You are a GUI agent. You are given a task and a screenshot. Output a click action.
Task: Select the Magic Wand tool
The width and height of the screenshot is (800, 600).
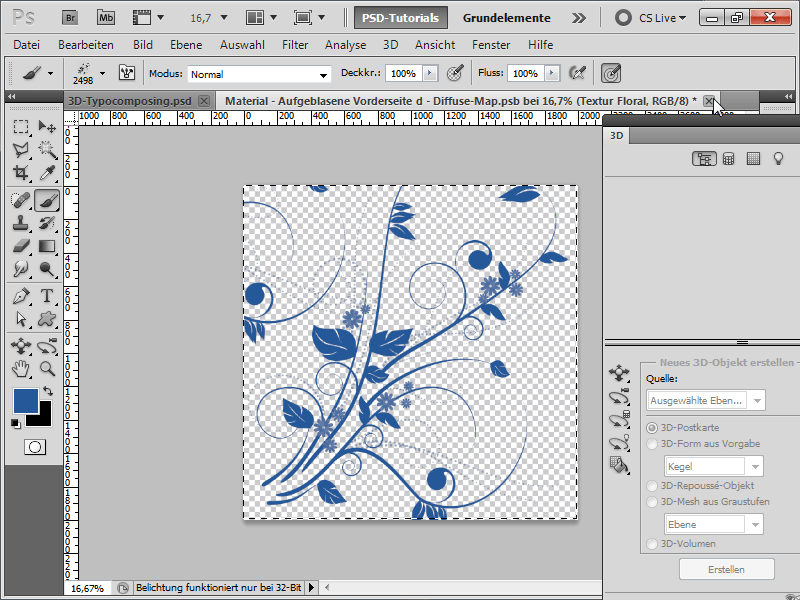point(47,149)
